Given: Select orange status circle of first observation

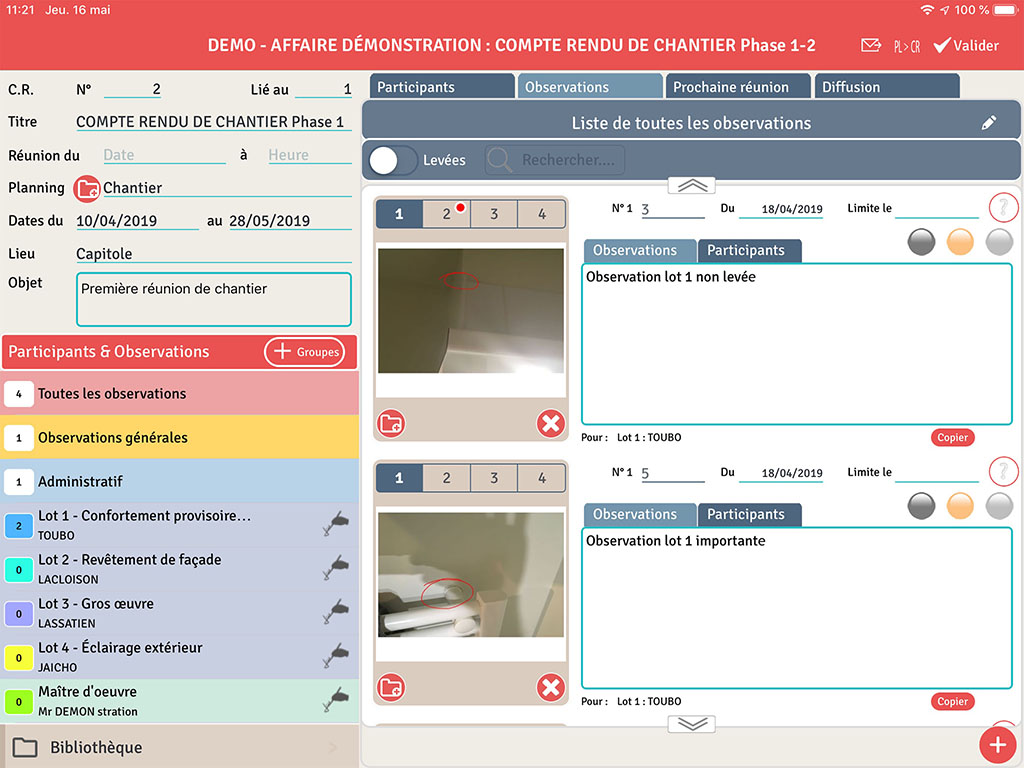Looking at the screenshot, I should pyautogui.click(x=960, y=242).
